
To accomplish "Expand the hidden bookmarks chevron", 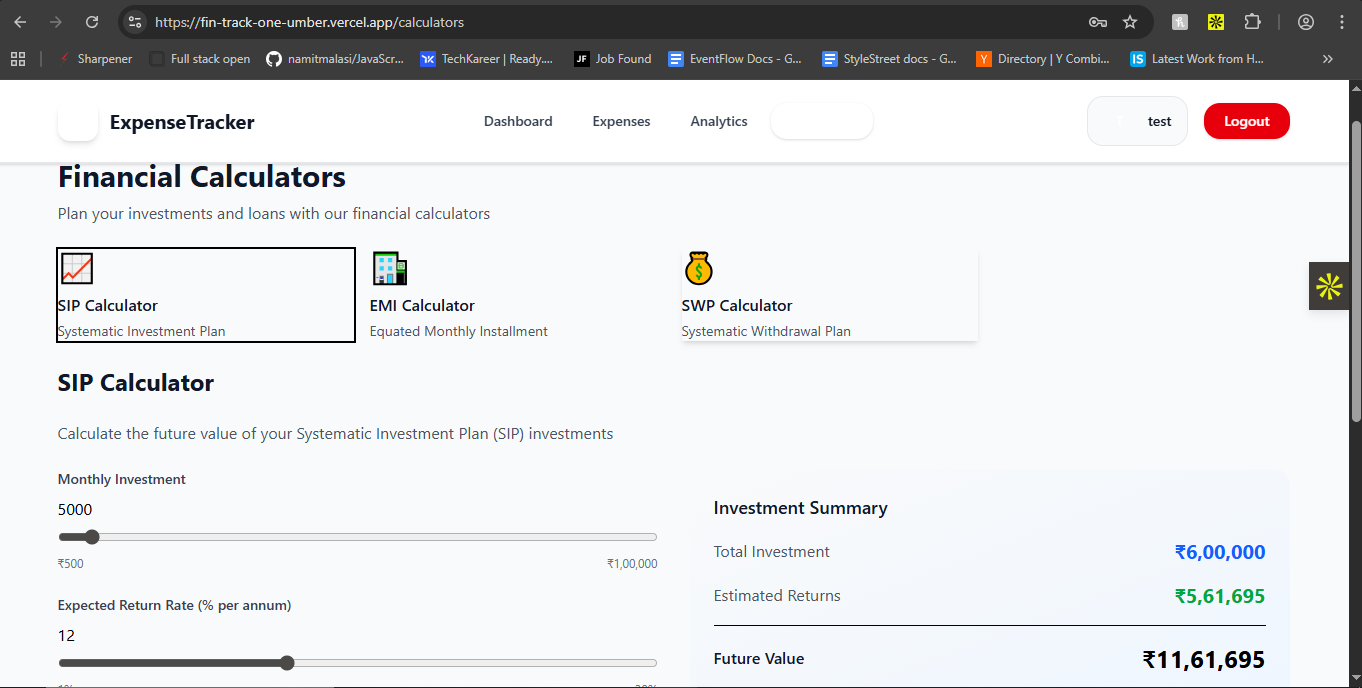I will point(1328,59).
